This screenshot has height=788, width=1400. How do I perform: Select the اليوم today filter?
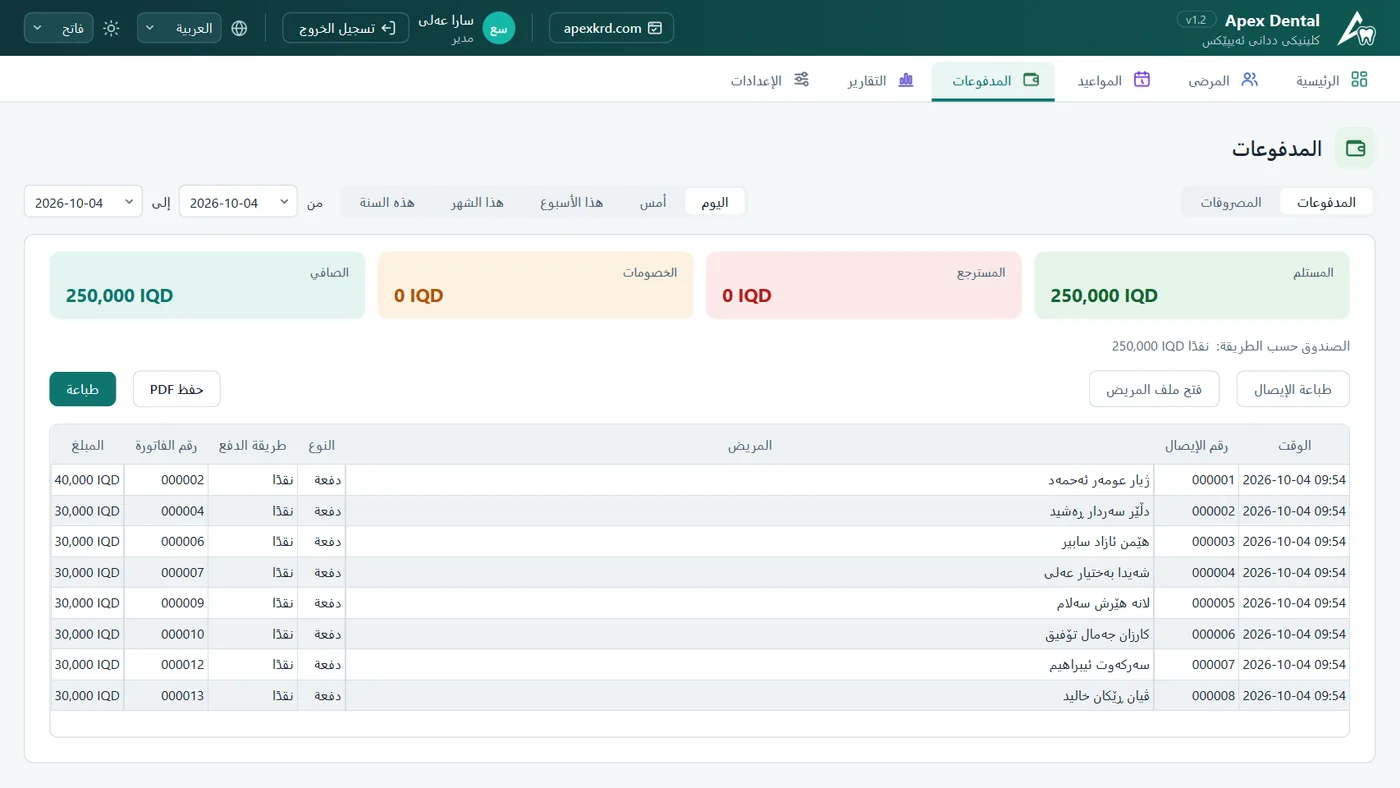pos(715,202)
